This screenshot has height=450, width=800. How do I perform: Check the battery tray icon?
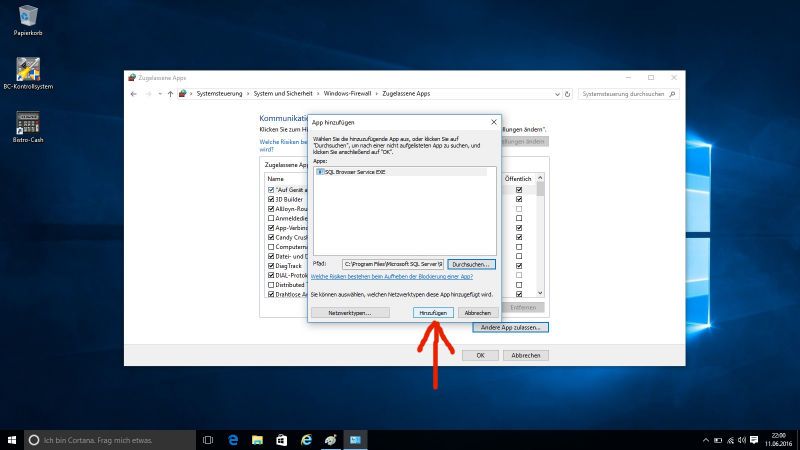tap(718, 440)
